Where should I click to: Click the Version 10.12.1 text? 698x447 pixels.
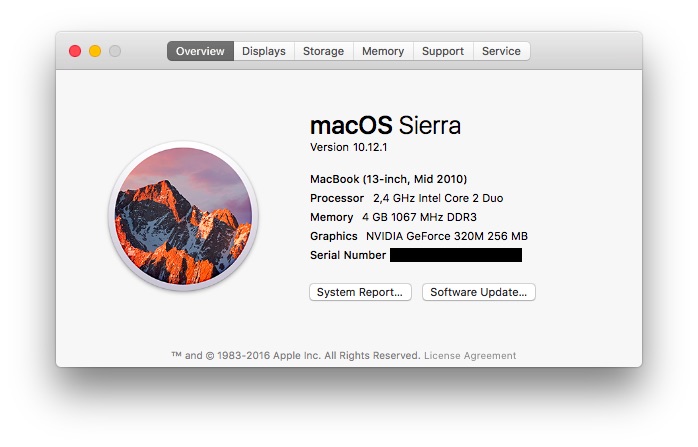click(x=349, y=147)
